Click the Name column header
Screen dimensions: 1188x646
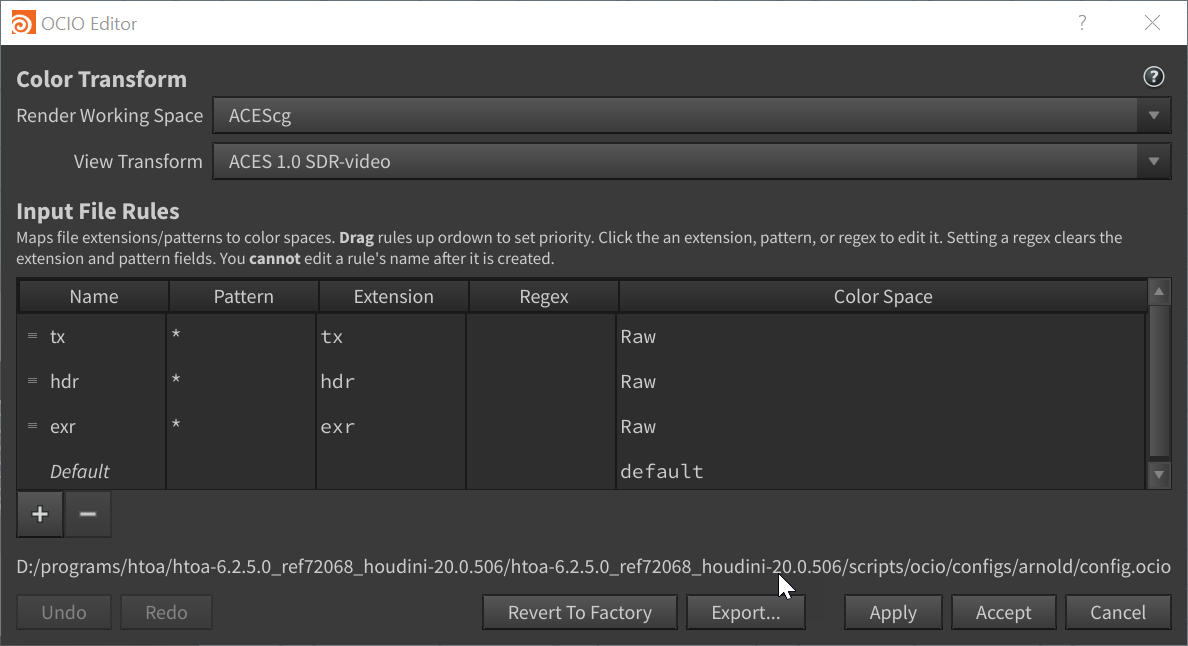click(93, 296)
